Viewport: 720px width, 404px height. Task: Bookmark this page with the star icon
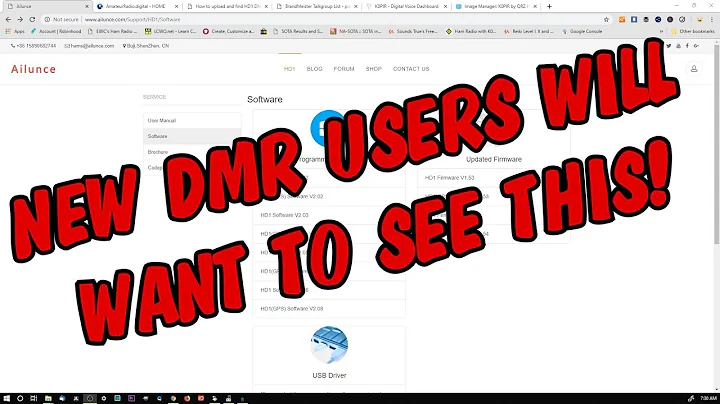(x=606, y=19)
